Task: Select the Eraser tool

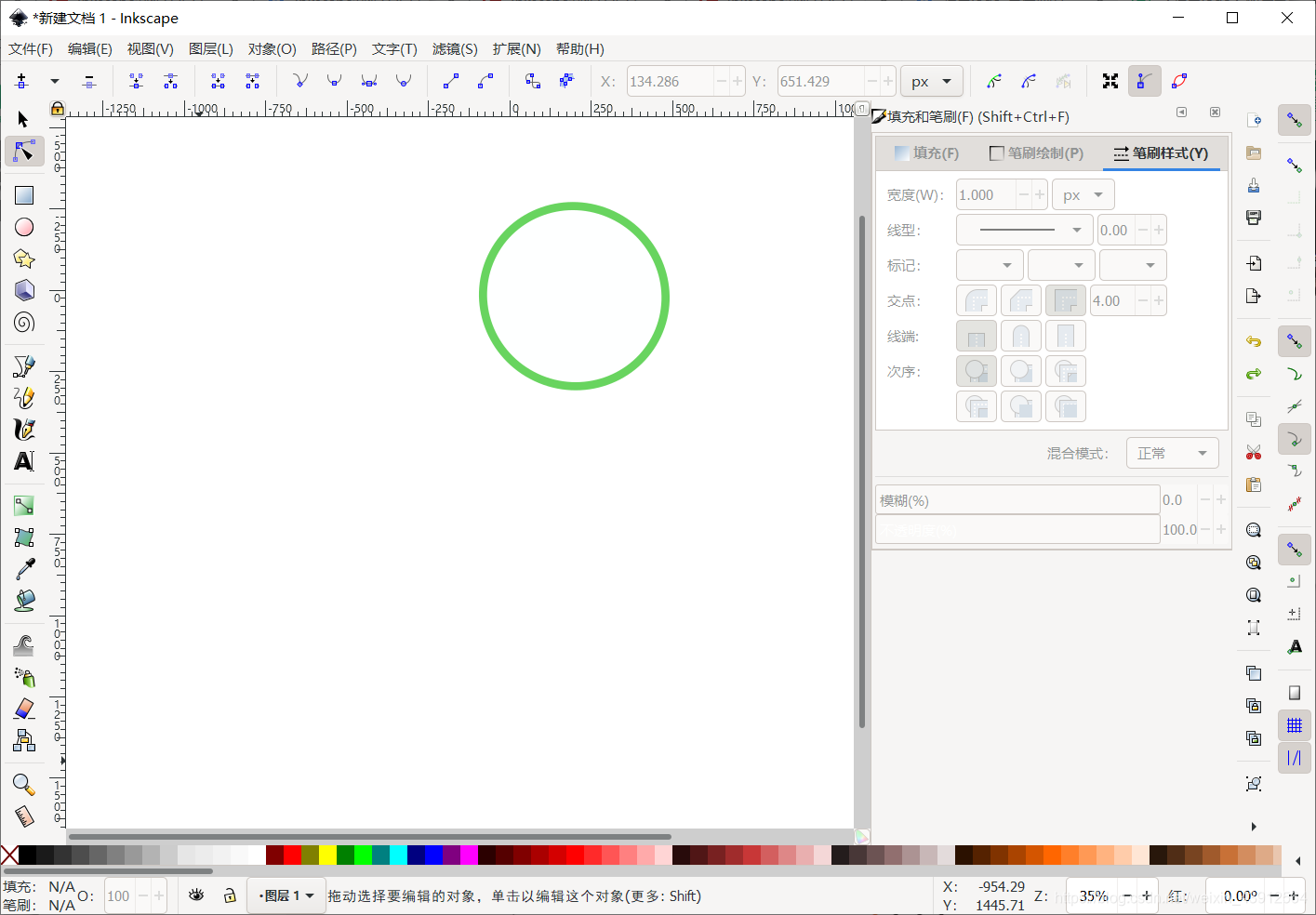Action: click(x=24, y=709)
